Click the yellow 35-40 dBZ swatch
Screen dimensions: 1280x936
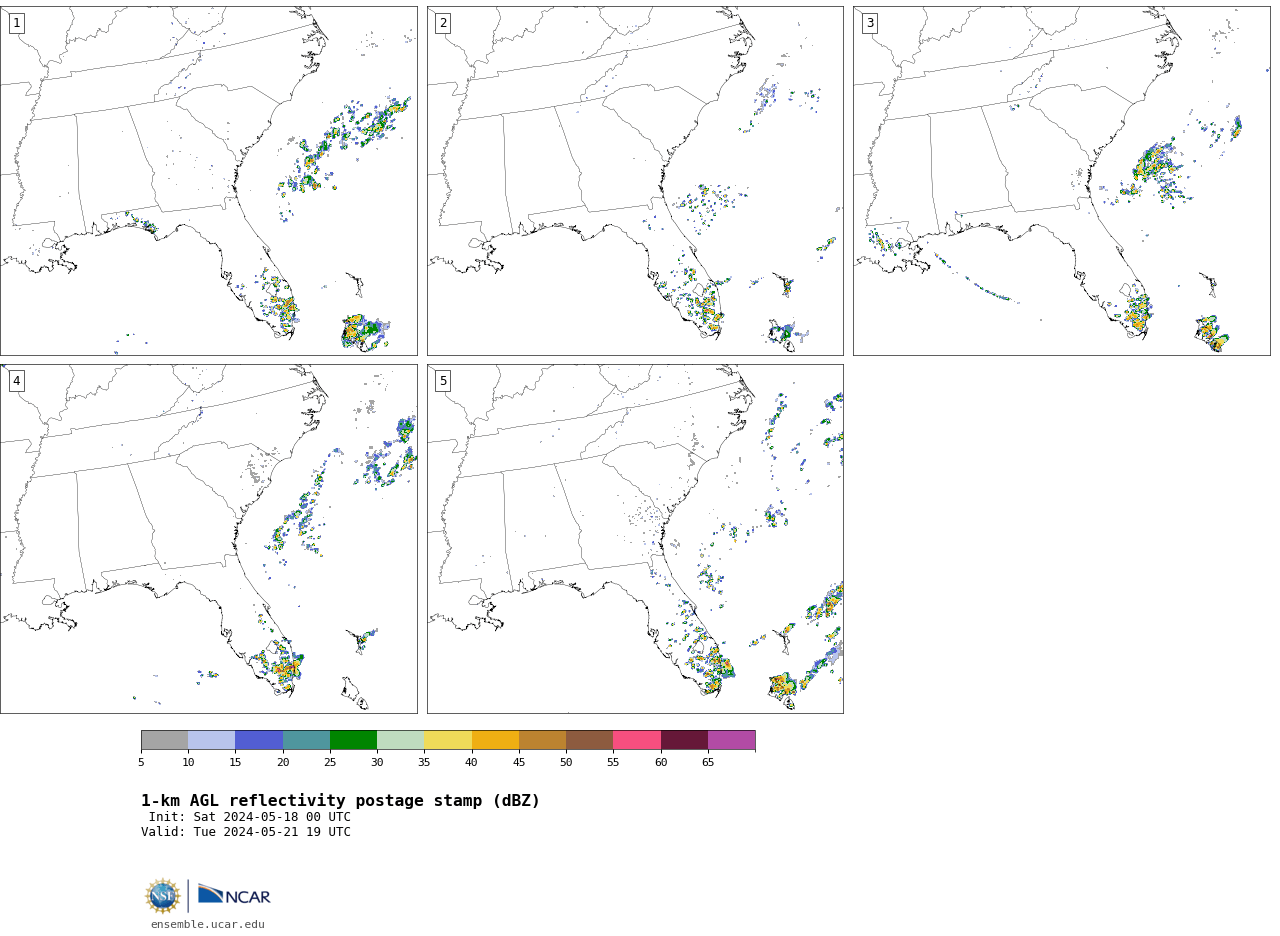(x=448, y=740)
